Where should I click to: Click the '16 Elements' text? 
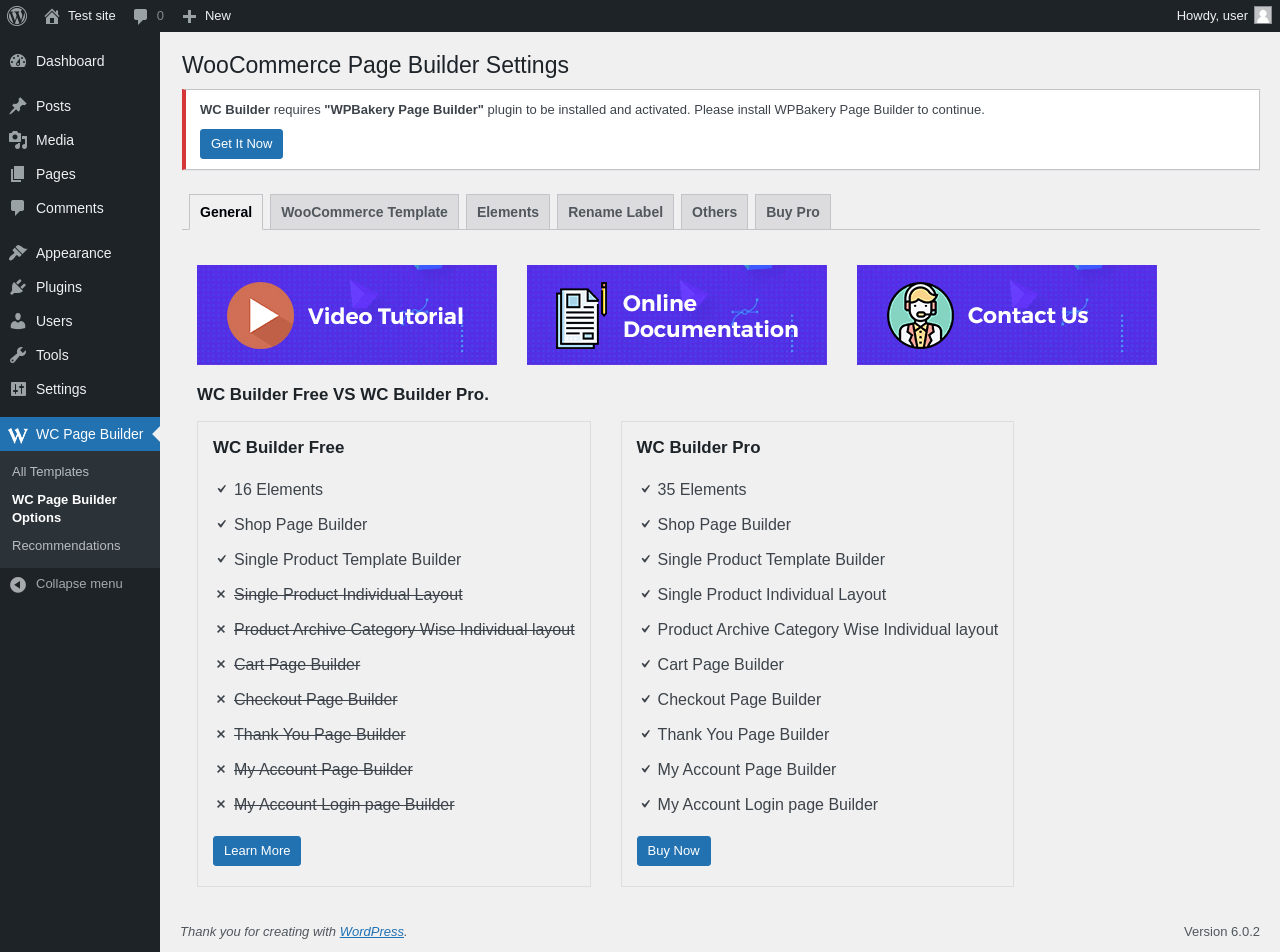click(278, 490)
